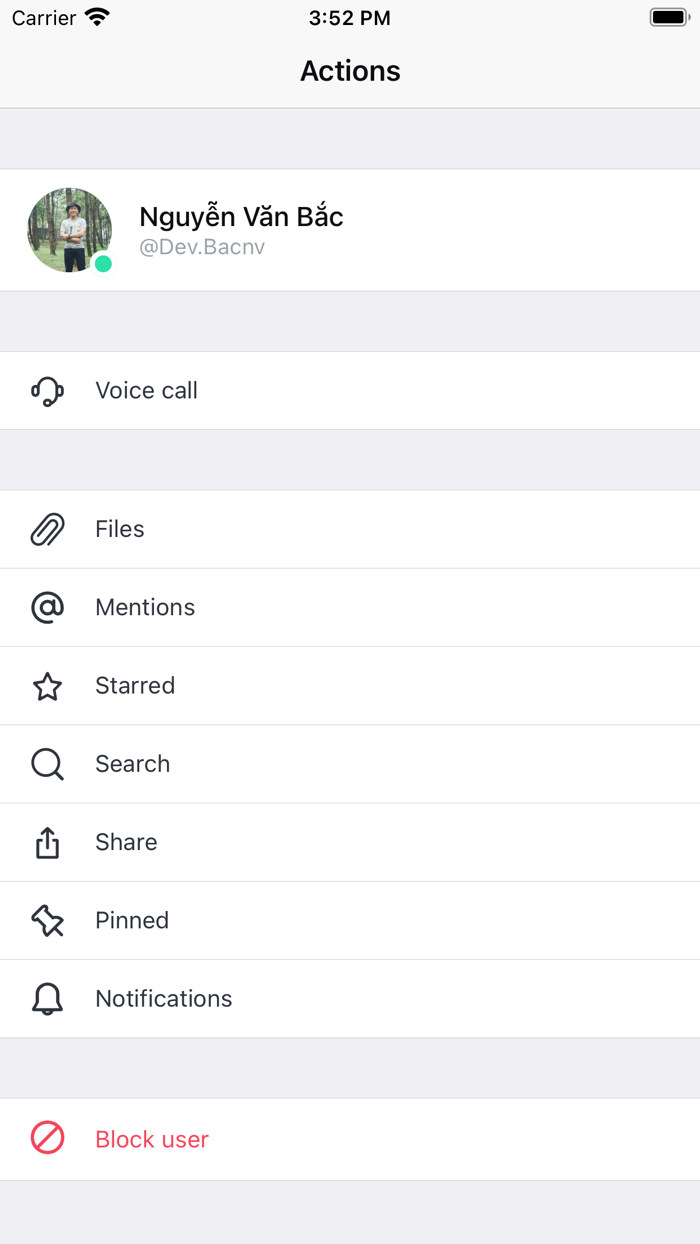The height and width of the screenshot is (1244, 700).
Task: Tap the Share text label
Action: tap(126, 842)
